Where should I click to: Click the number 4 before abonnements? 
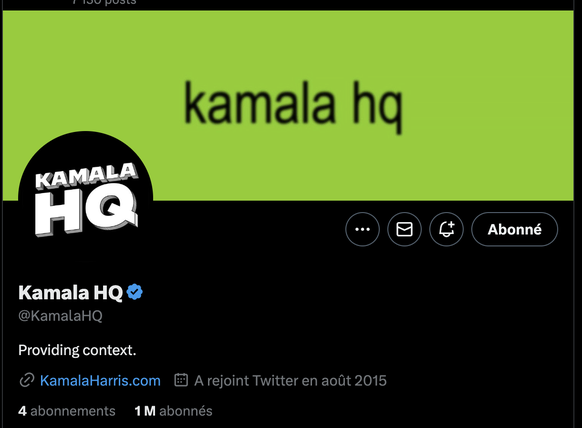tap(22, 411)
